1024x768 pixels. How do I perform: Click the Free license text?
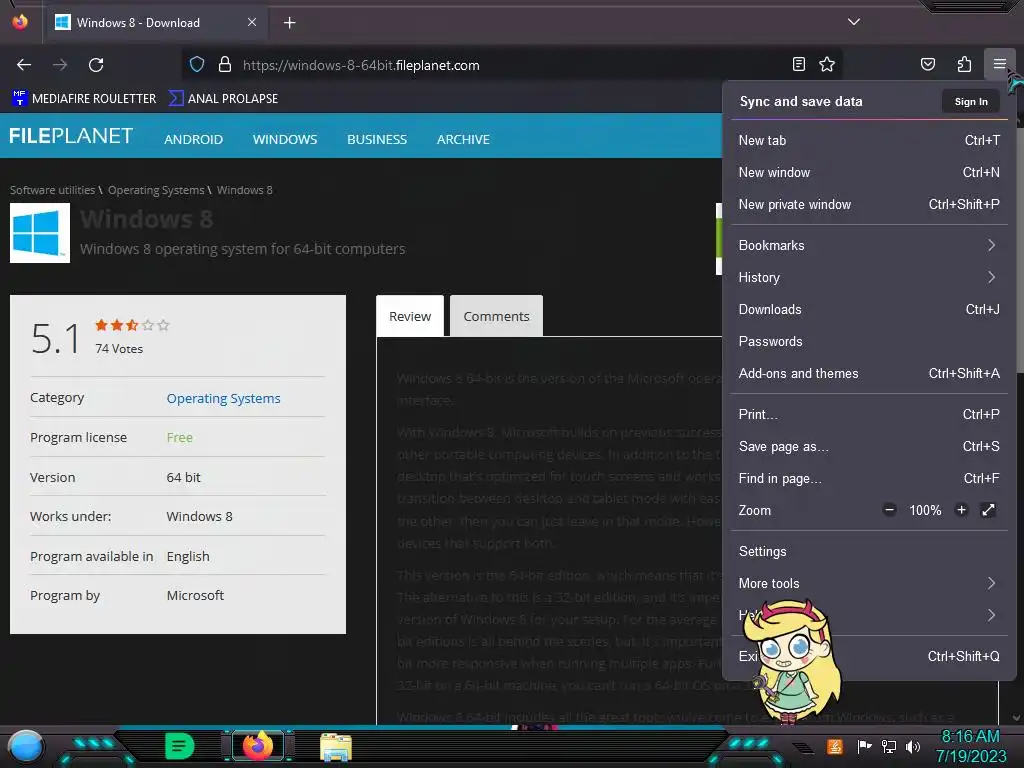(180, 438)
